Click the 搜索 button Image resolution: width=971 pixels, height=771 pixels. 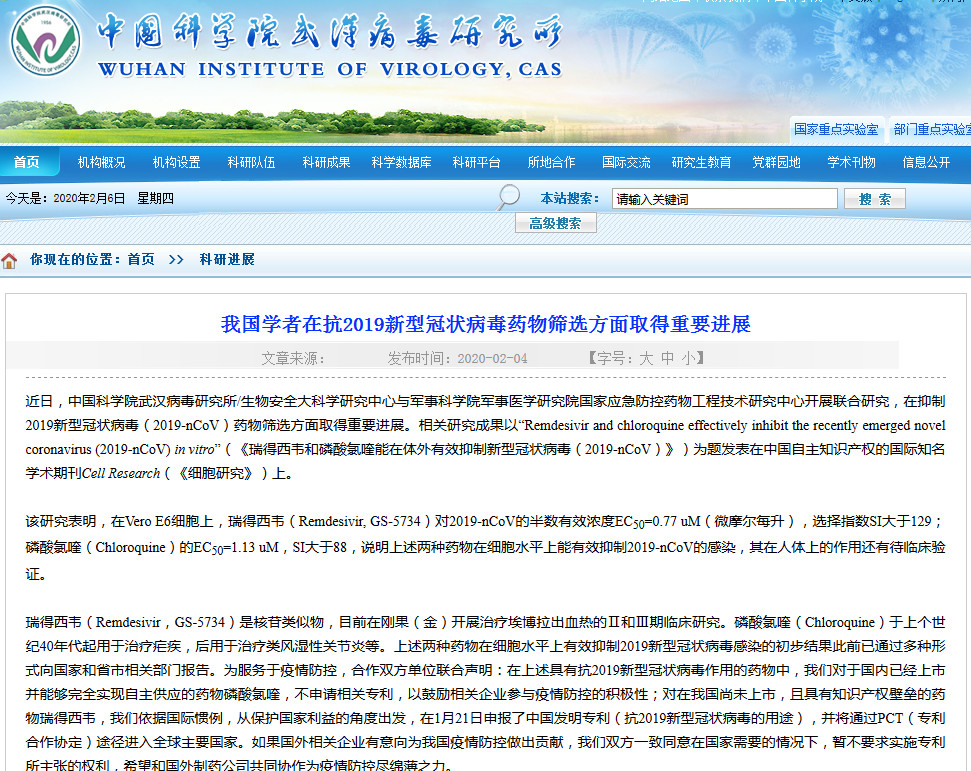click(874, 199)
